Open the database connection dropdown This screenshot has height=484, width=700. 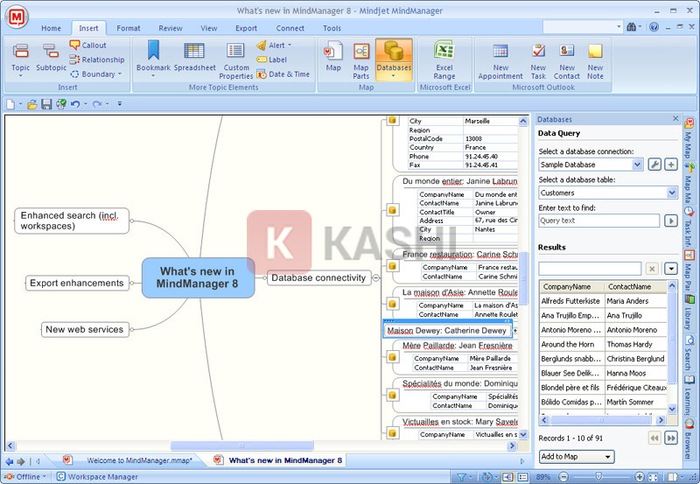coord(637,164)
